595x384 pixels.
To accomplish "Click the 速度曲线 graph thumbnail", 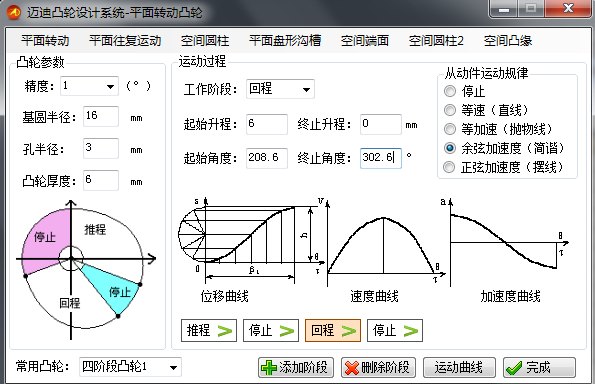I will [385, 243].
